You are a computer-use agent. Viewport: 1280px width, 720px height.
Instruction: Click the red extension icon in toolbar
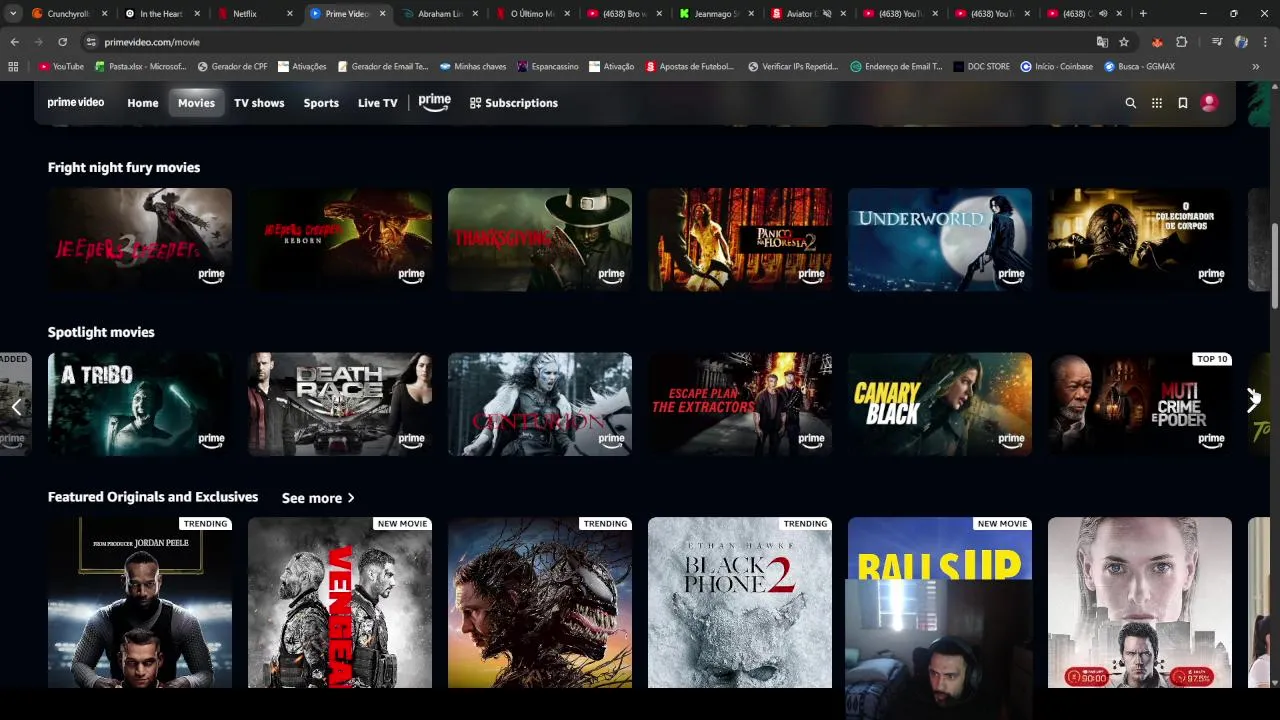[x=1157, y=42]
